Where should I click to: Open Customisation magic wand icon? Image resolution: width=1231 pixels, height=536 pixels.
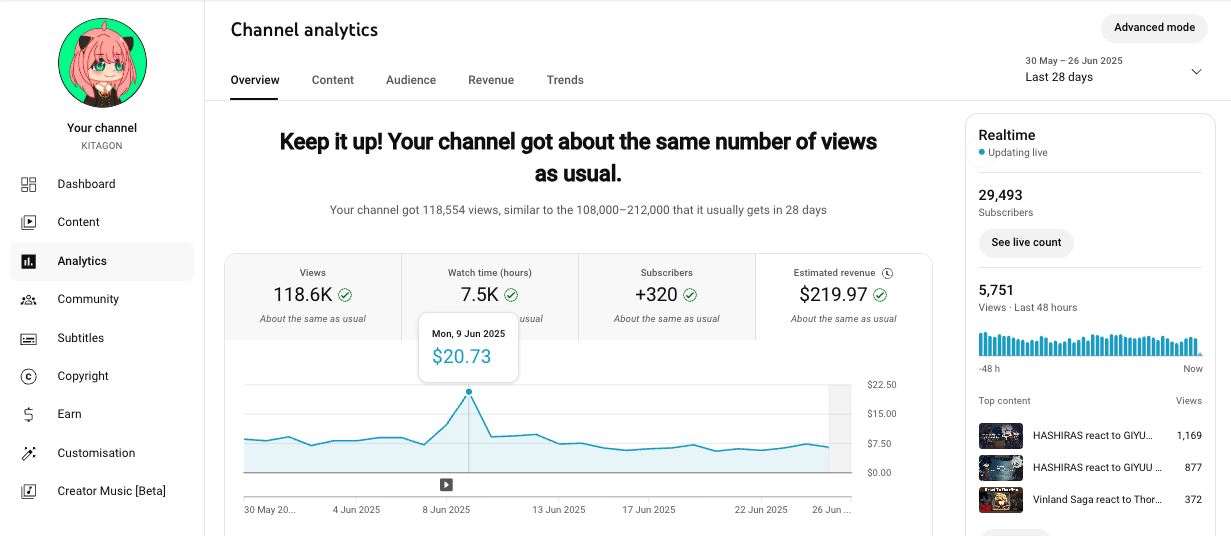point(29,453)
